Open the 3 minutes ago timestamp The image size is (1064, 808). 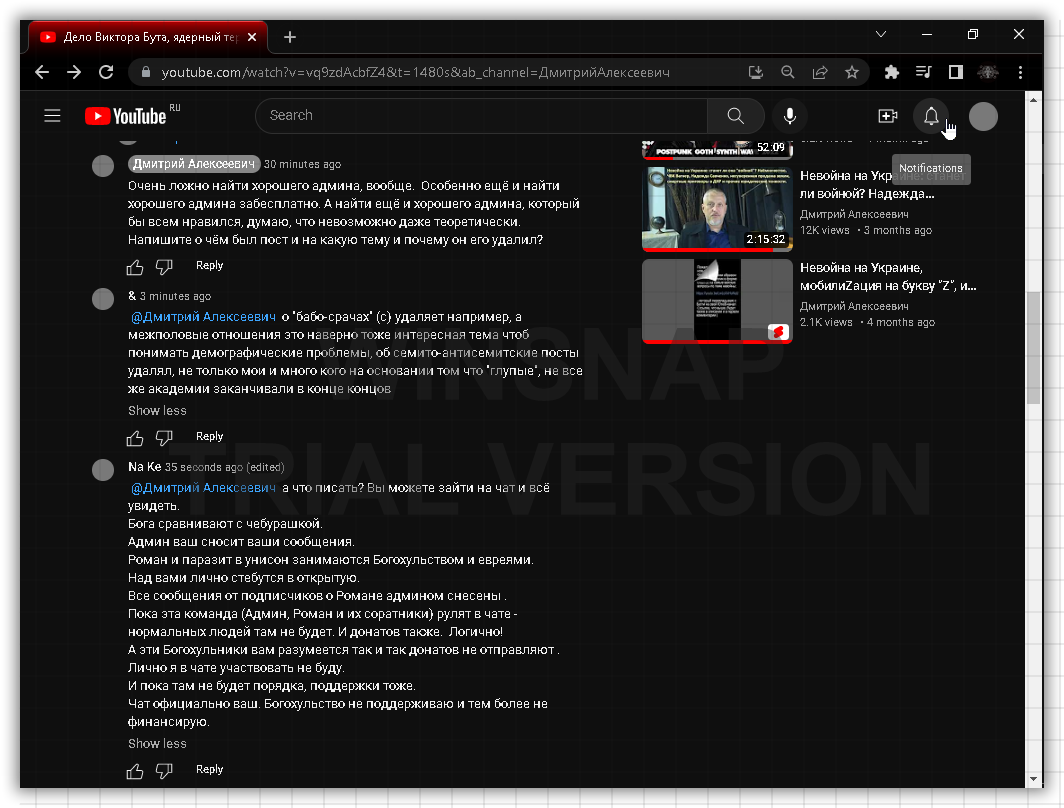pos(175,296)
